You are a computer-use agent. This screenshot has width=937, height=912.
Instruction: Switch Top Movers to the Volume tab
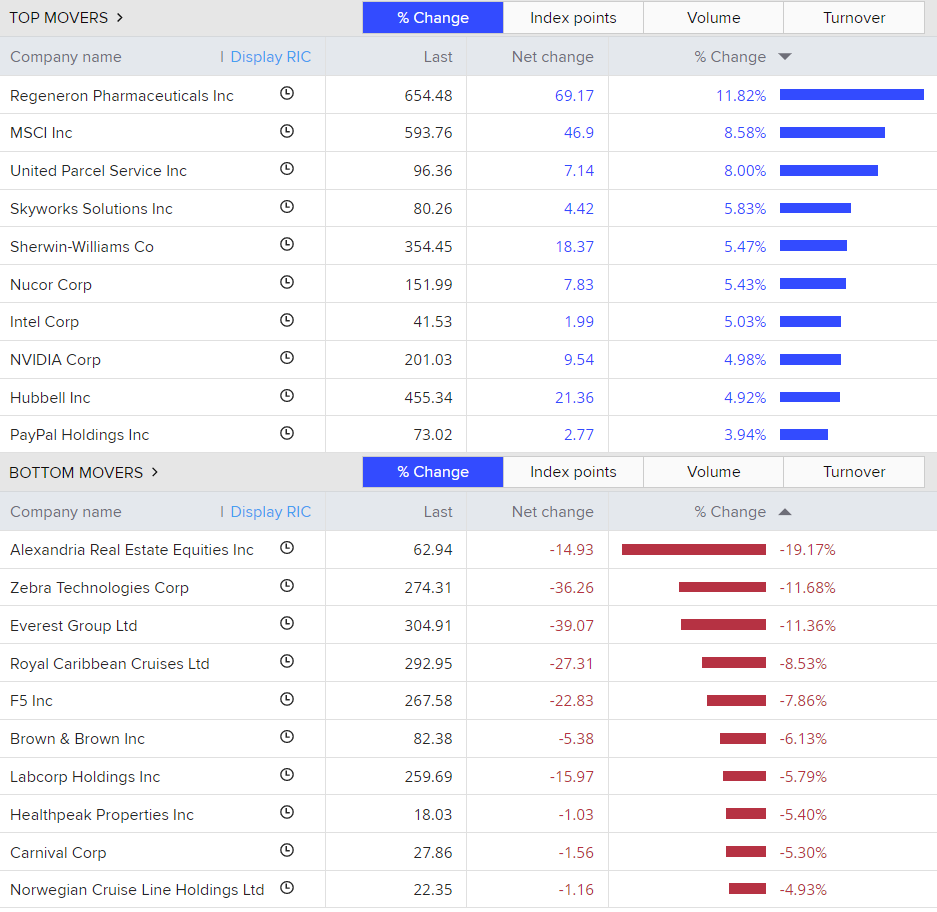713,18
